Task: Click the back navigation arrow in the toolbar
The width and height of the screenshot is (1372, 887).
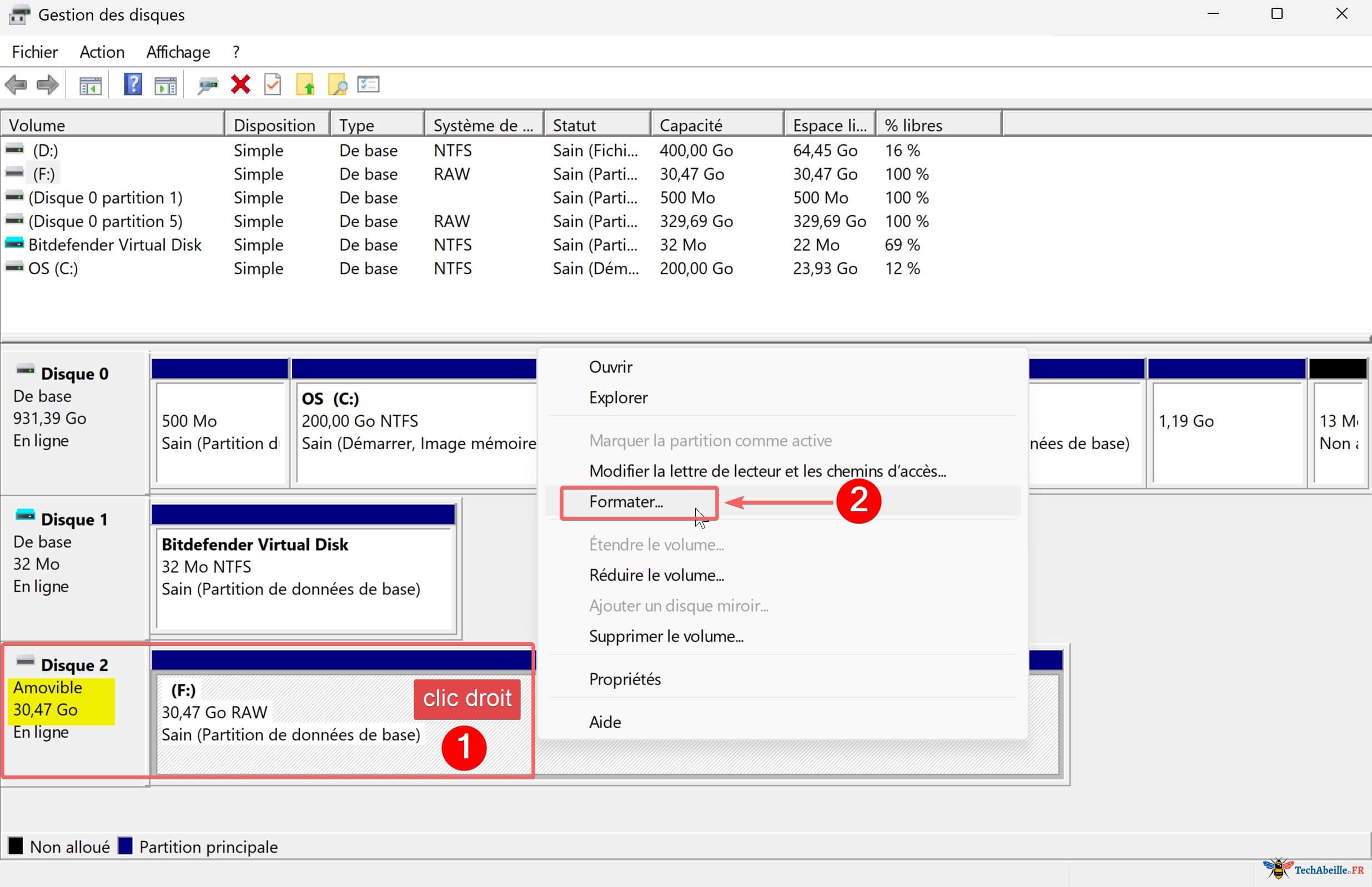Action: (16, 85)
